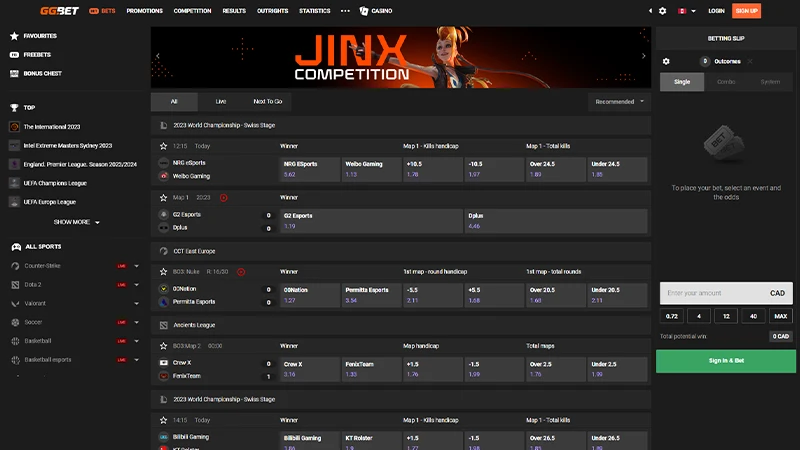The width and height of the screenshot is (800, 450).
Task: Open the GGBET logo home link
Action: [x=59, y=11]
